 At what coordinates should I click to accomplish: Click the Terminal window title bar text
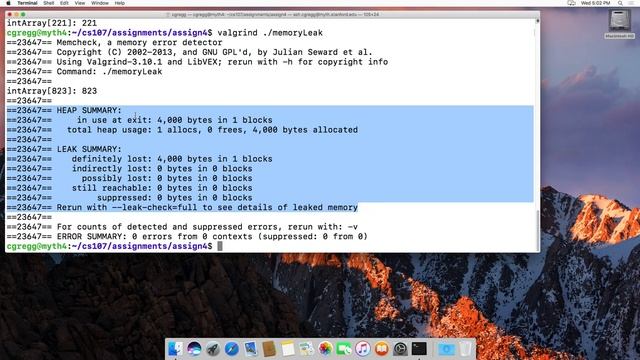[273, 14]
